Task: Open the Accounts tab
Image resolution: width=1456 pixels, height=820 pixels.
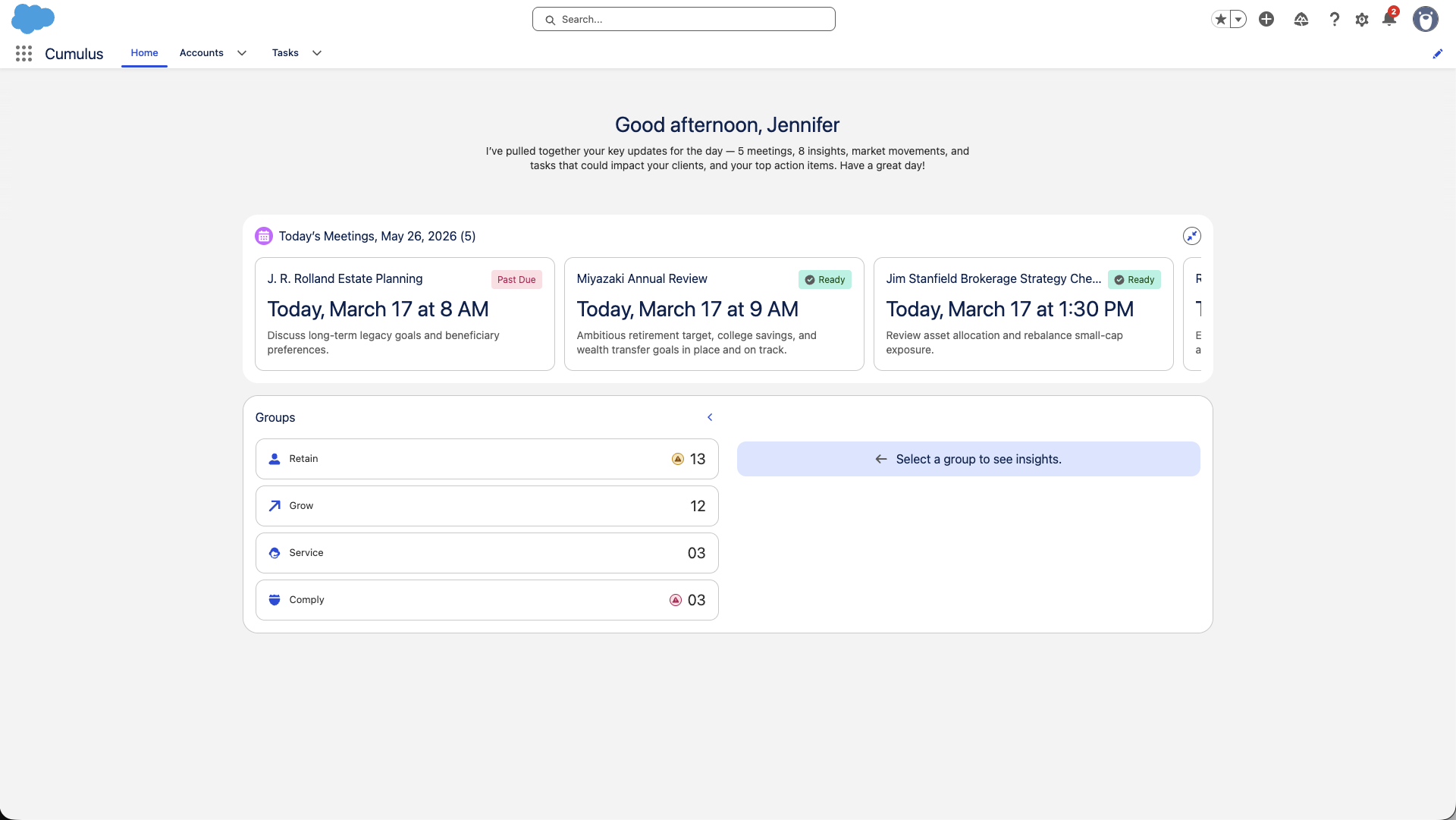Action: tap(202, 52)
